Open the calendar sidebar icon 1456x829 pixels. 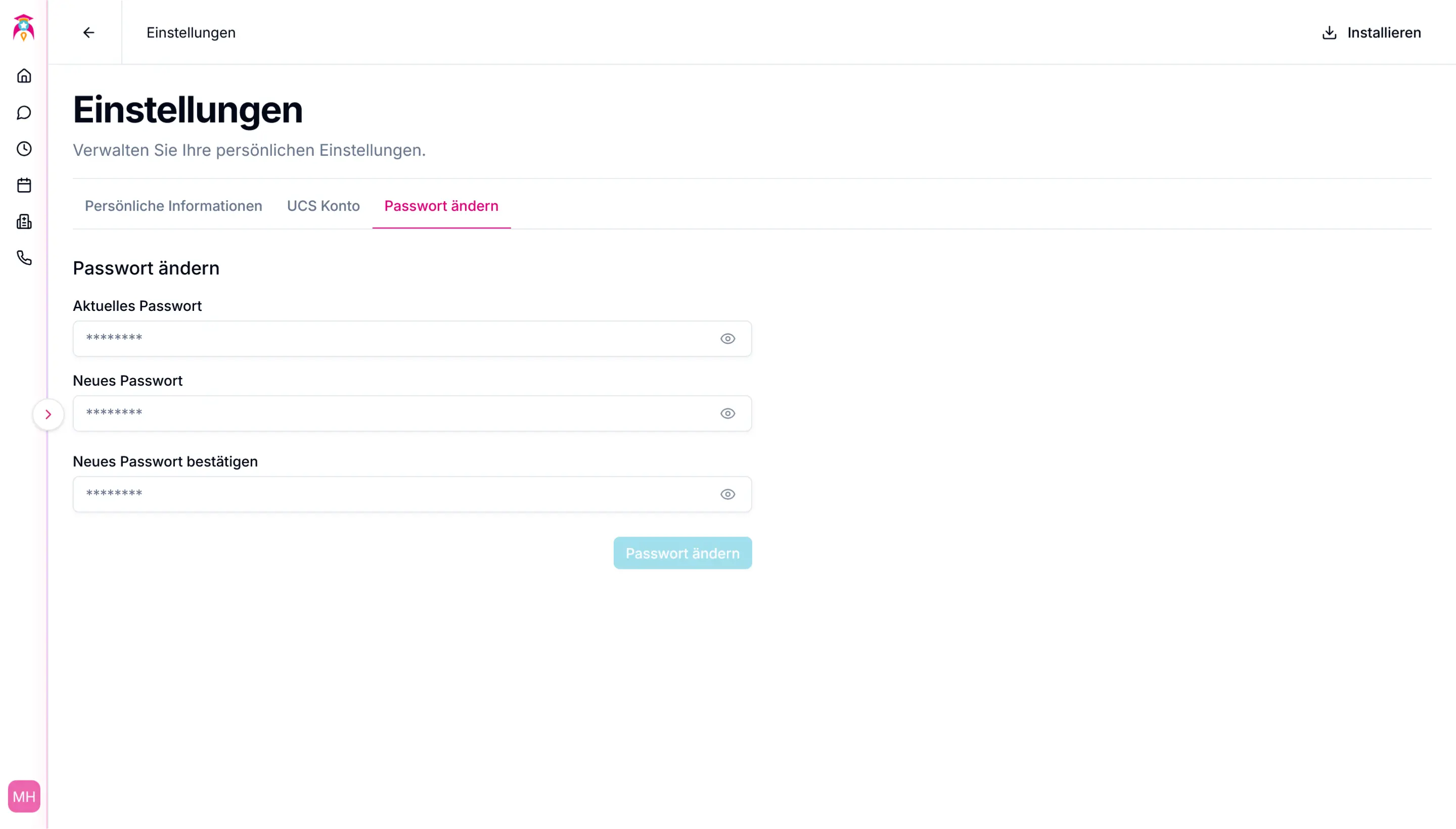point(24,186)
